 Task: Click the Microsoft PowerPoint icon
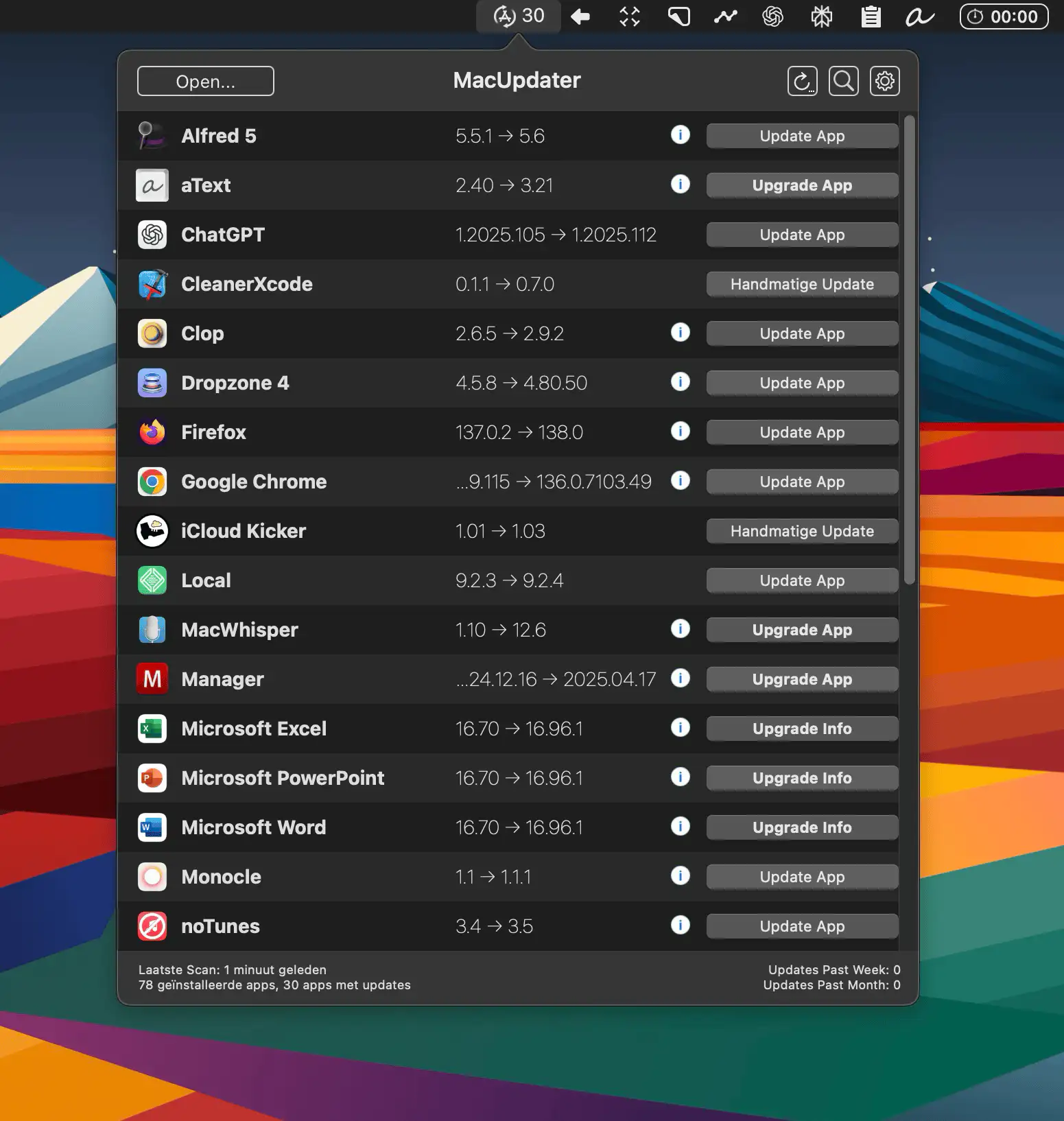(152, 778)
